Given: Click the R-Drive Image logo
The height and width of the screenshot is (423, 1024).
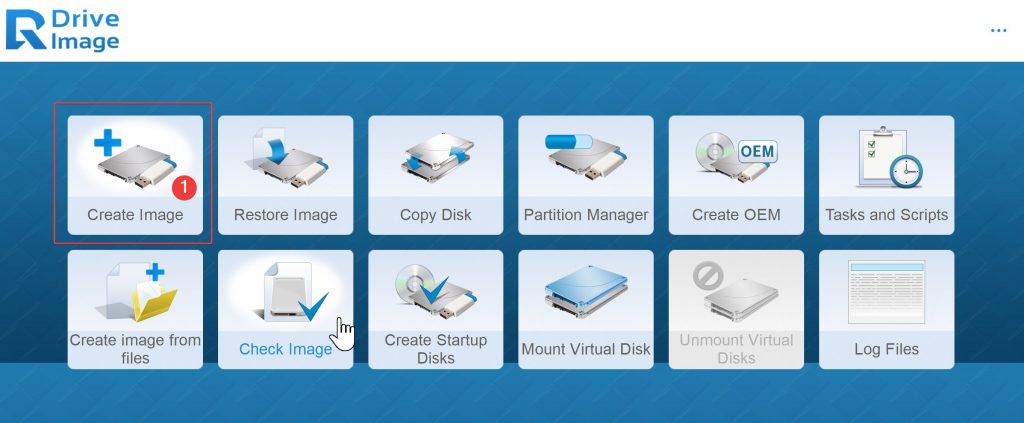Looking at the screenshot, I should (63, 30).
